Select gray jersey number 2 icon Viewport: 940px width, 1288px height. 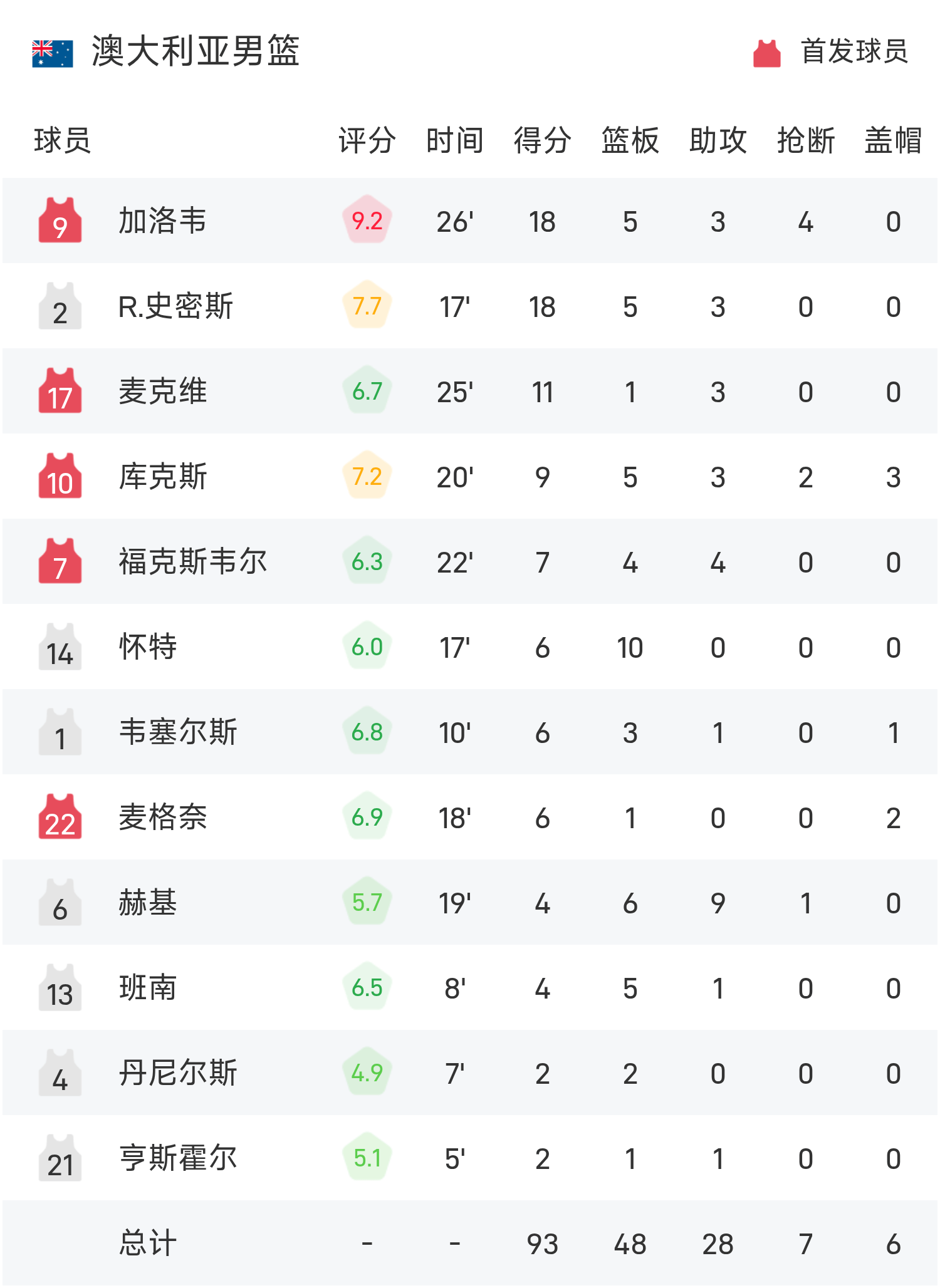point(60,306)
